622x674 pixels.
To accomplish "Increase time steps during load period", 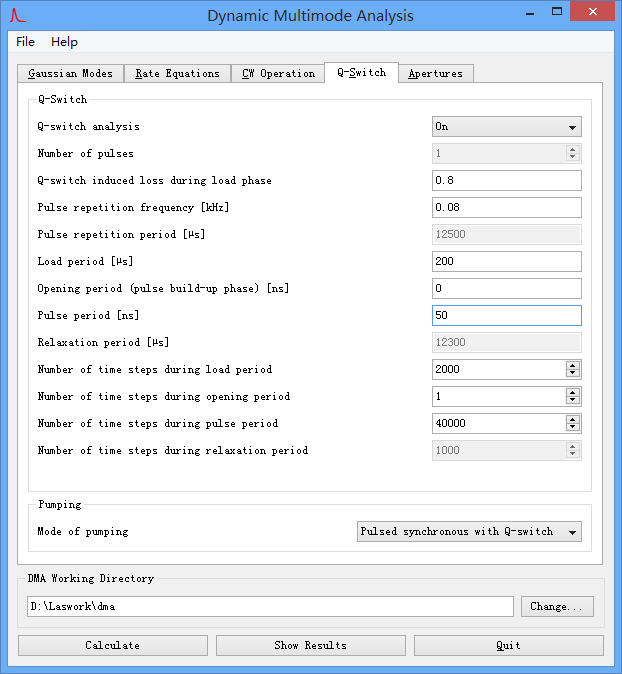I will point(572,365).
